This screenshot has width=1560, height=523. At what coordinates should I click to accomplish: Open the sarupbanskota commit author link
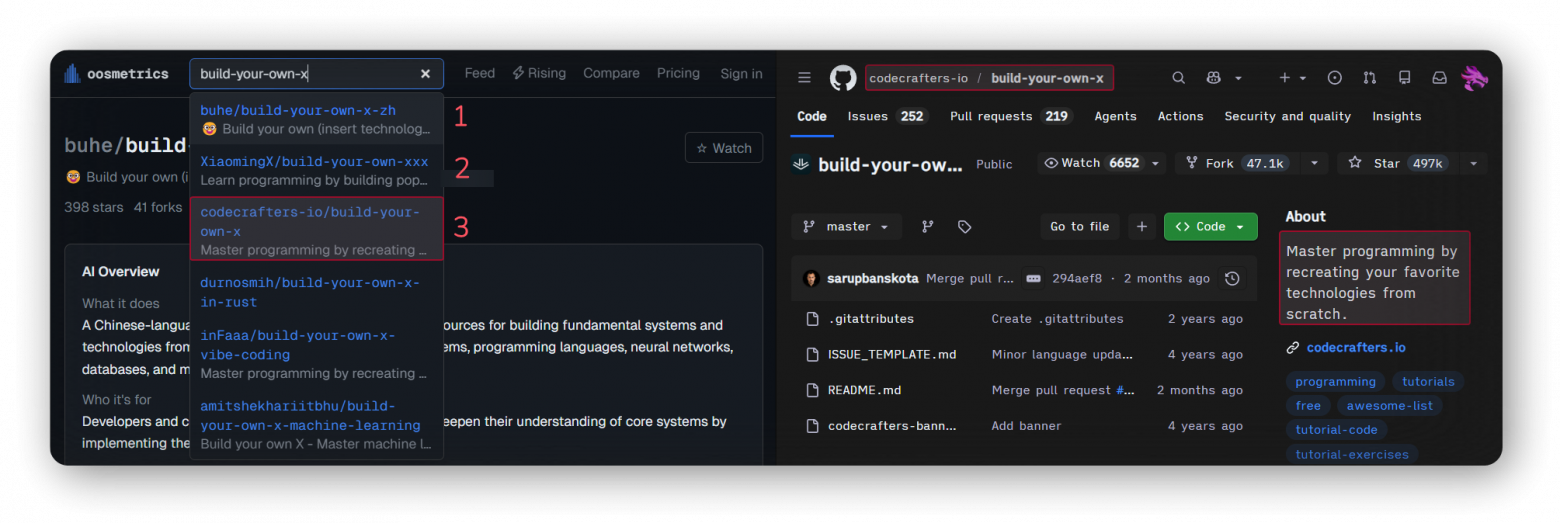(x=872, y=279)
